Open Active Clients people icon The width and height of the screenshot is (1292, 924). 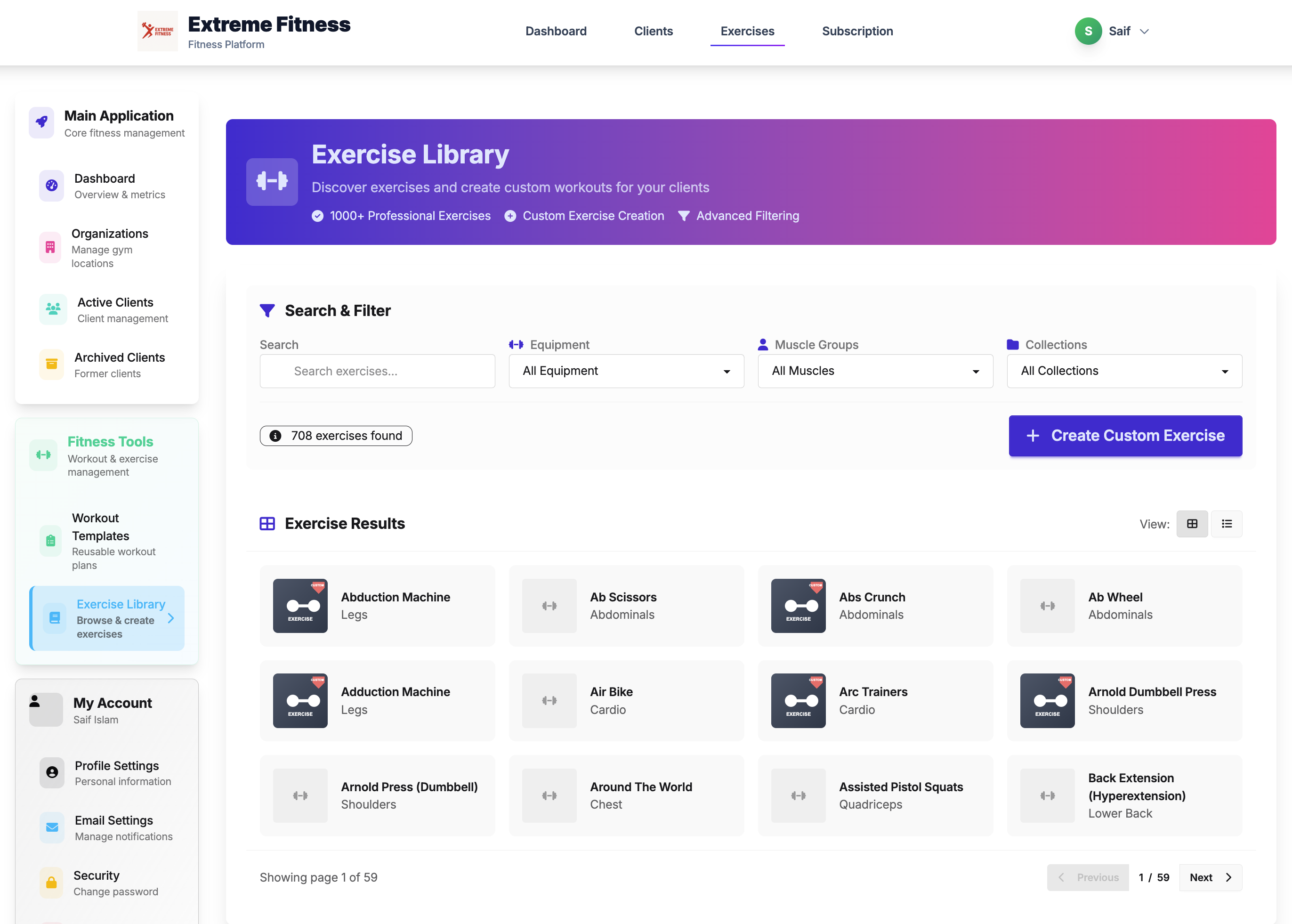[54, 309]
